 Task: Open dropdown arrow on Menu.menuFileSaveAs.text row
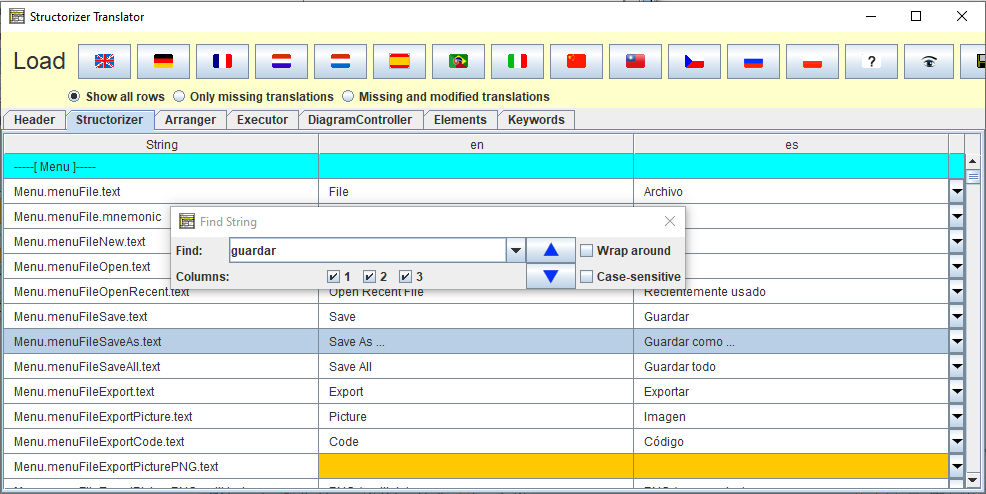click(x=956, y=341)
